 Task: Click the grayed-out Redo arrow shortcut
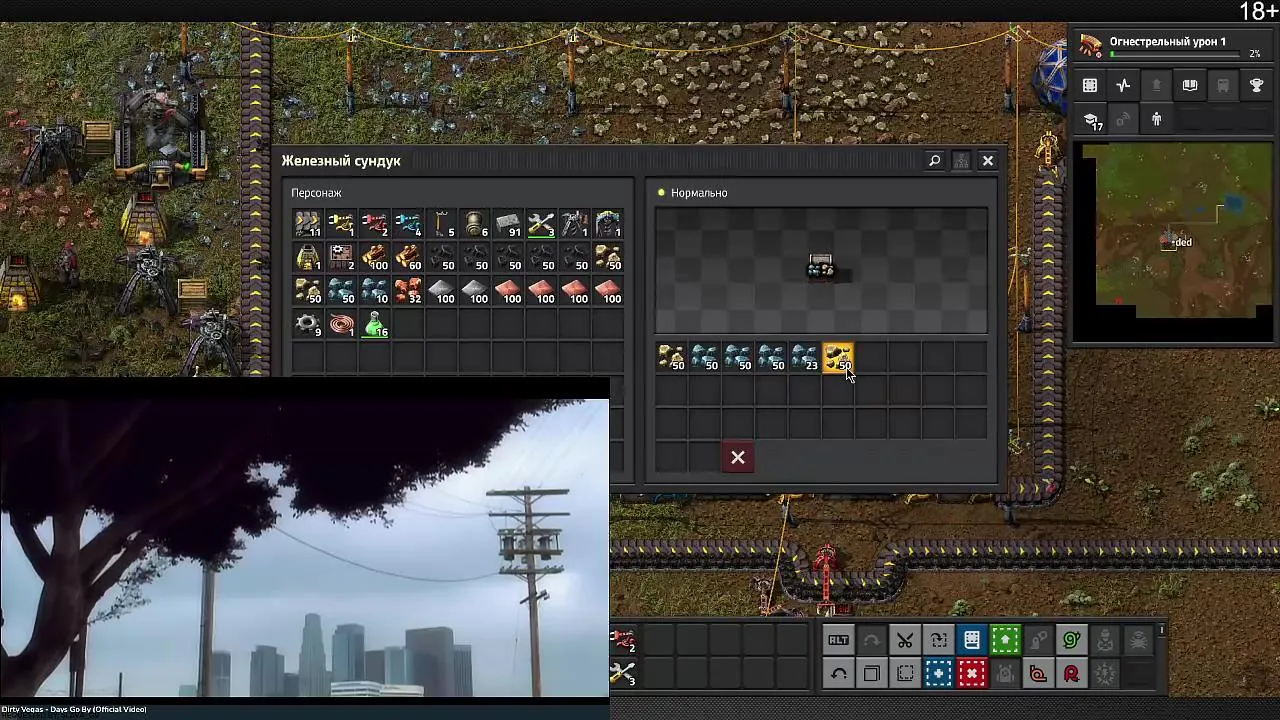coord(871,640)
